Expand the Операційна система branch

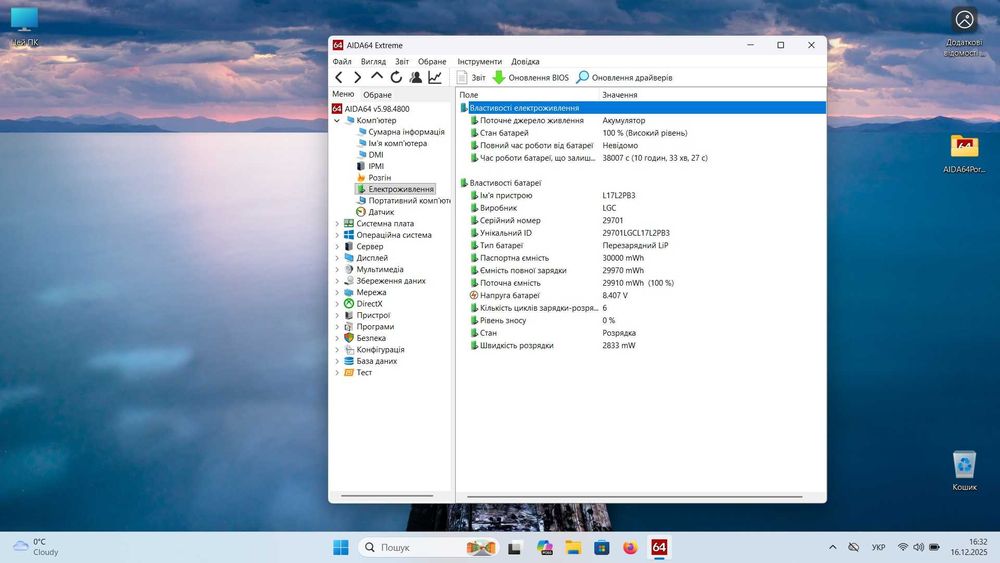coord(337,235)
